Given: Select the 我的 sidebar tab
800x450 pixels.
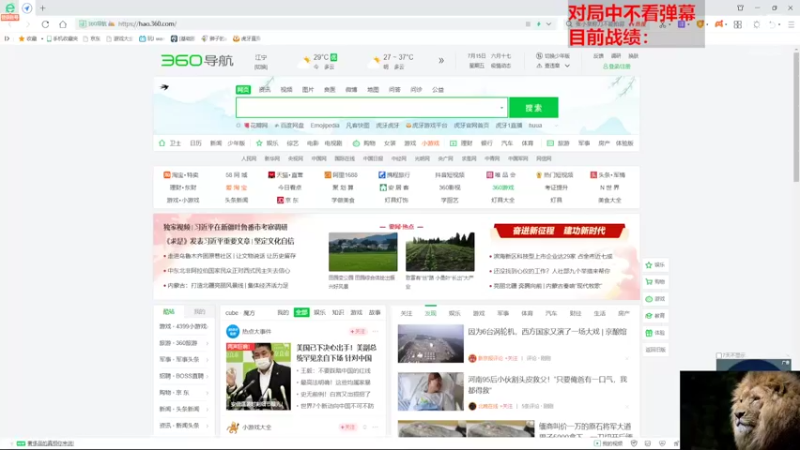Looking at the screenshot, I should (199, 312).
